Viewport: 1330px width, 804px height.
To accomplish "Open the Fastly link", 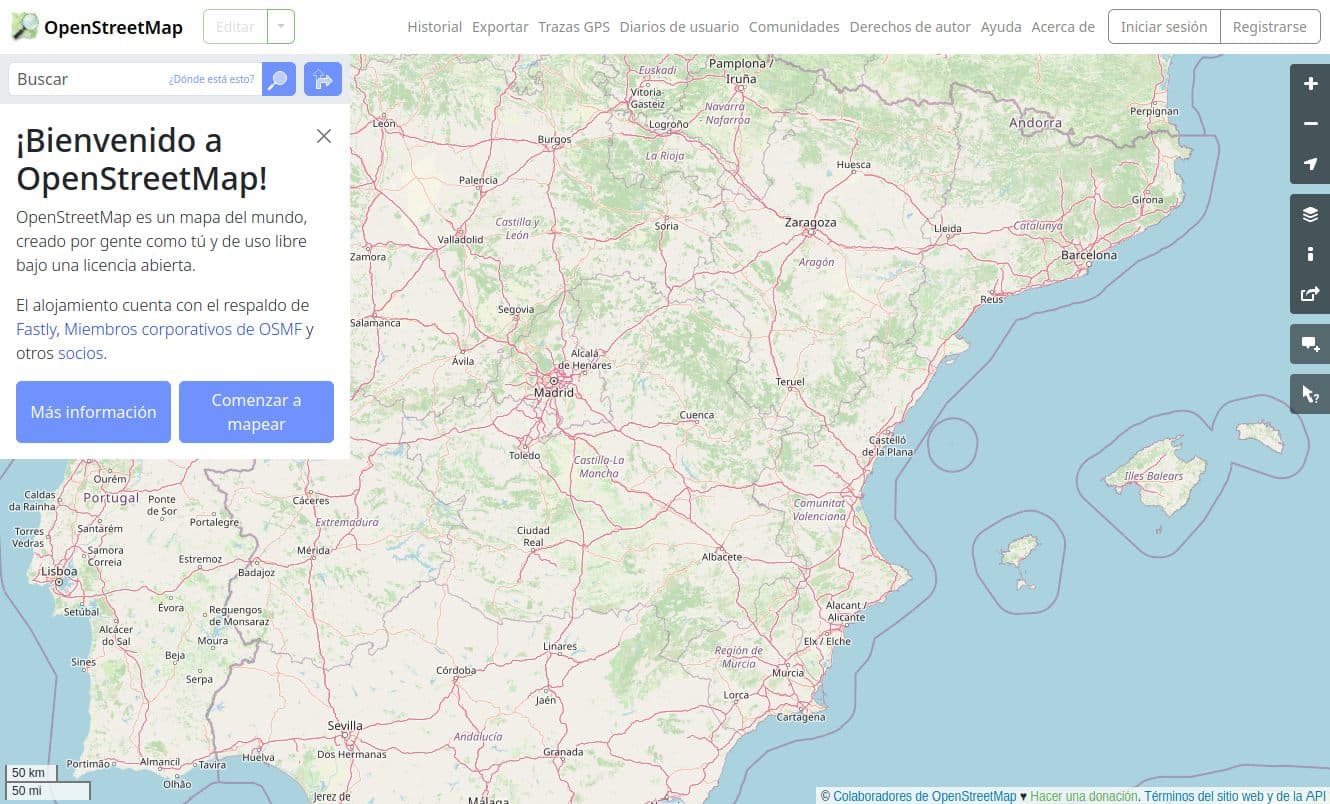I will tap(36, 329).
